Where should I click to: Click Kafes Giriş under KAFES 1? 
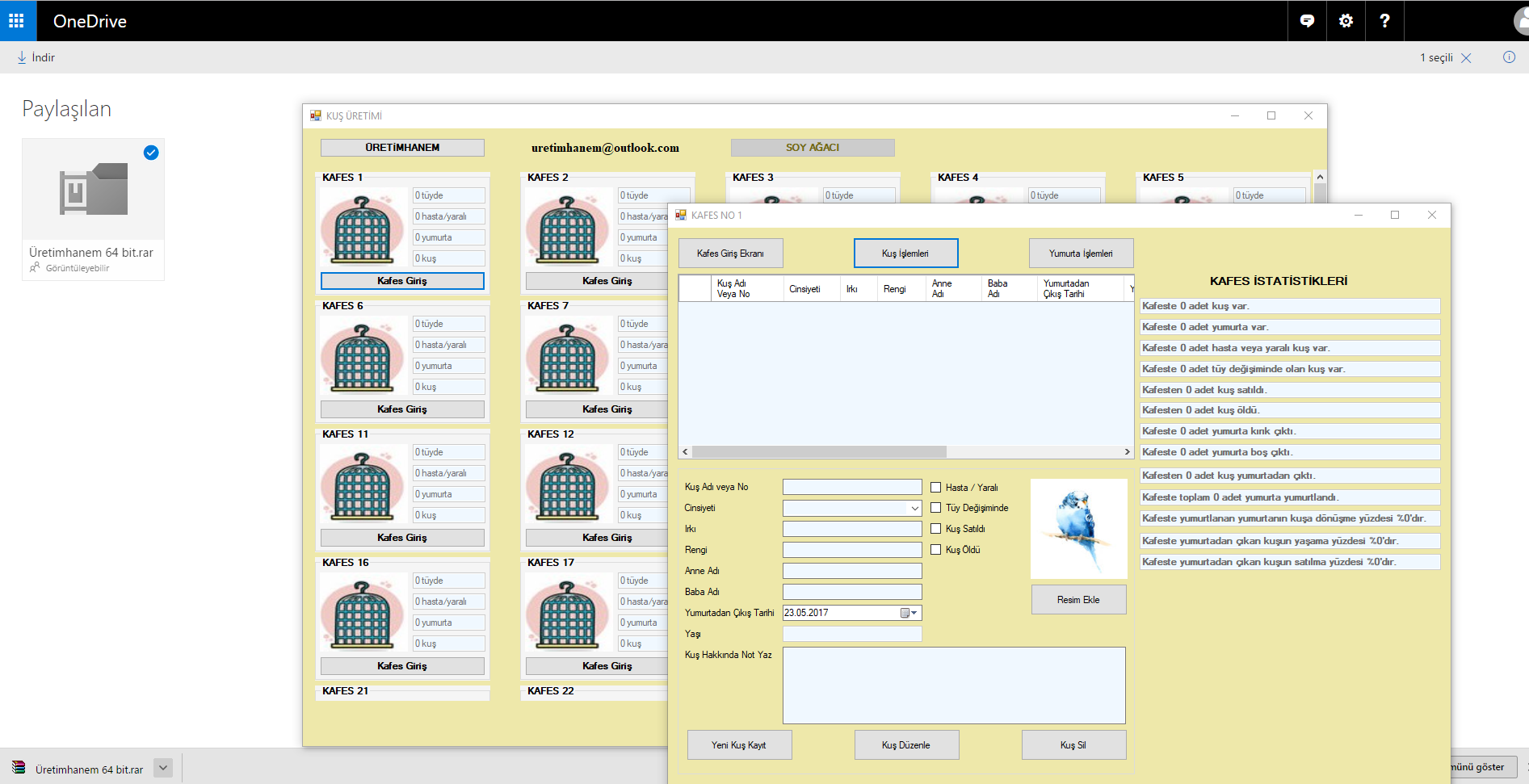coord(402,281)
